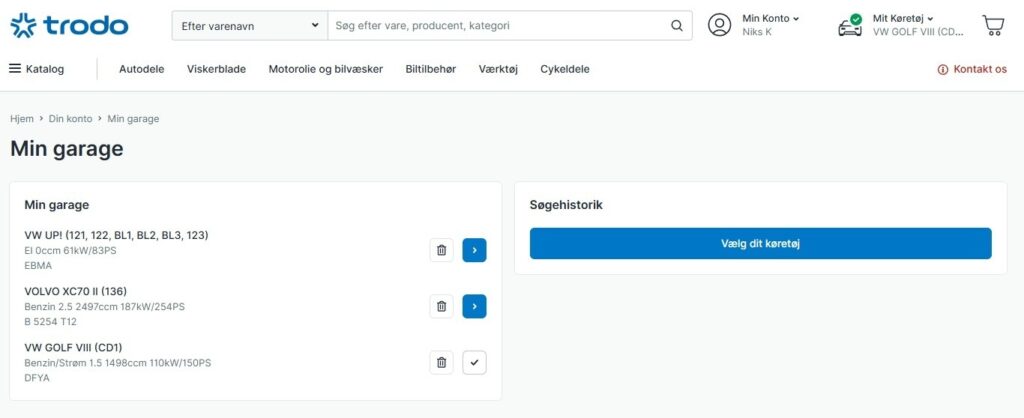
Task: Select VW UP! with blue arrow button
Action: coord(474,250)
